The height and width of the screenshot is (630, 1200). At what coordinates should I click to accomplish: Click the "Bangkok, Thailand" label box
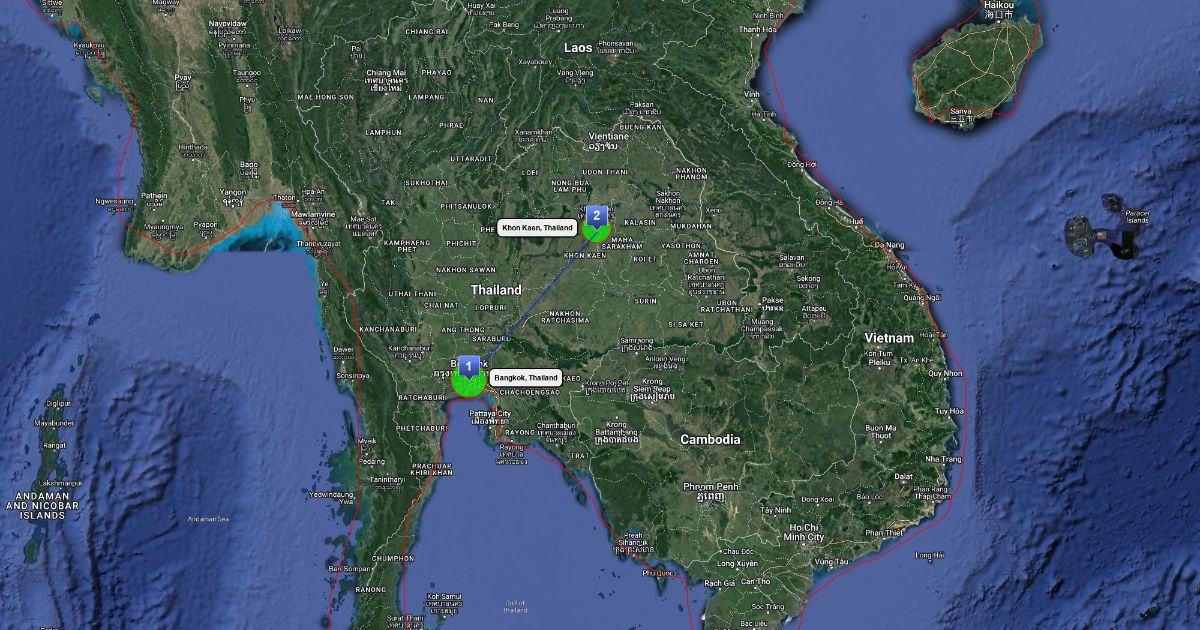(x=525, y=378)
